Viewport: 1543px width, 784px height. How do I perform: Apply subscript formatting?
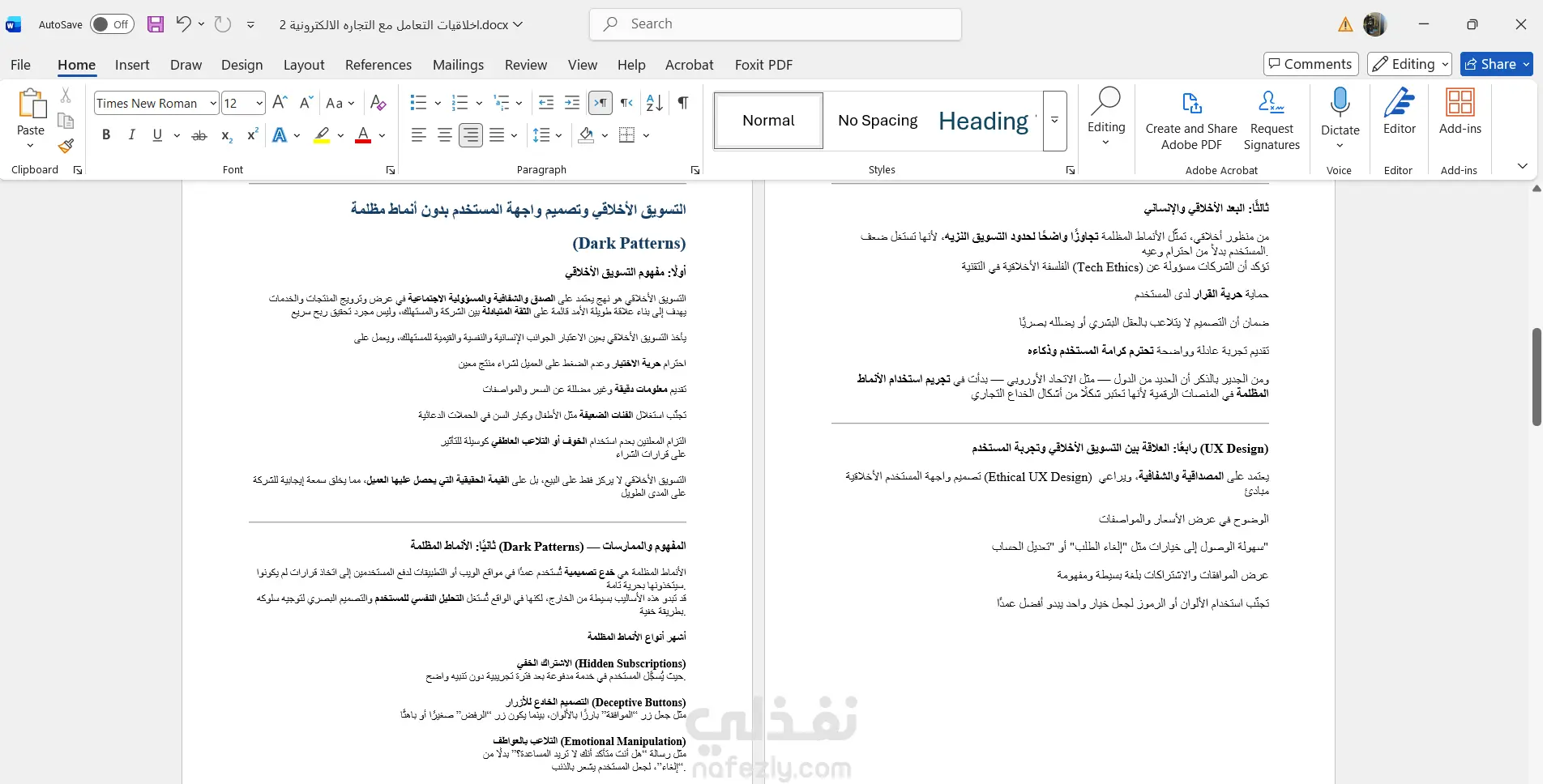(227, 135)
